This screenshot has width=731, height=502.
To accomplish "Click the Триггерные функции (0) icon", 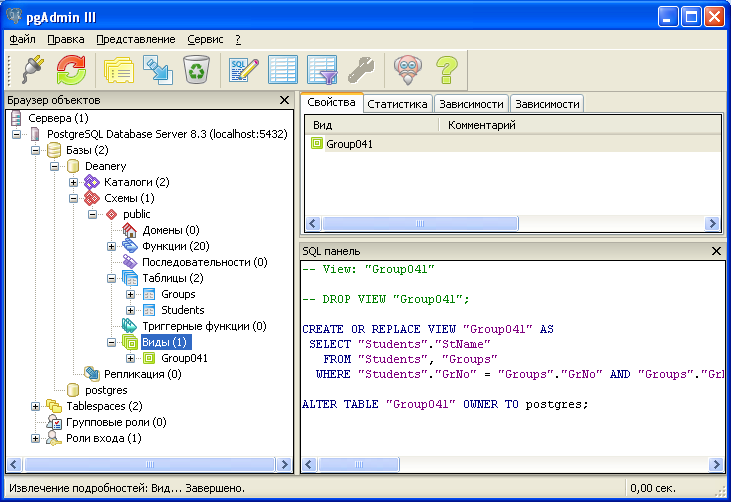I will pyautogui.click(x=130, y=326).
